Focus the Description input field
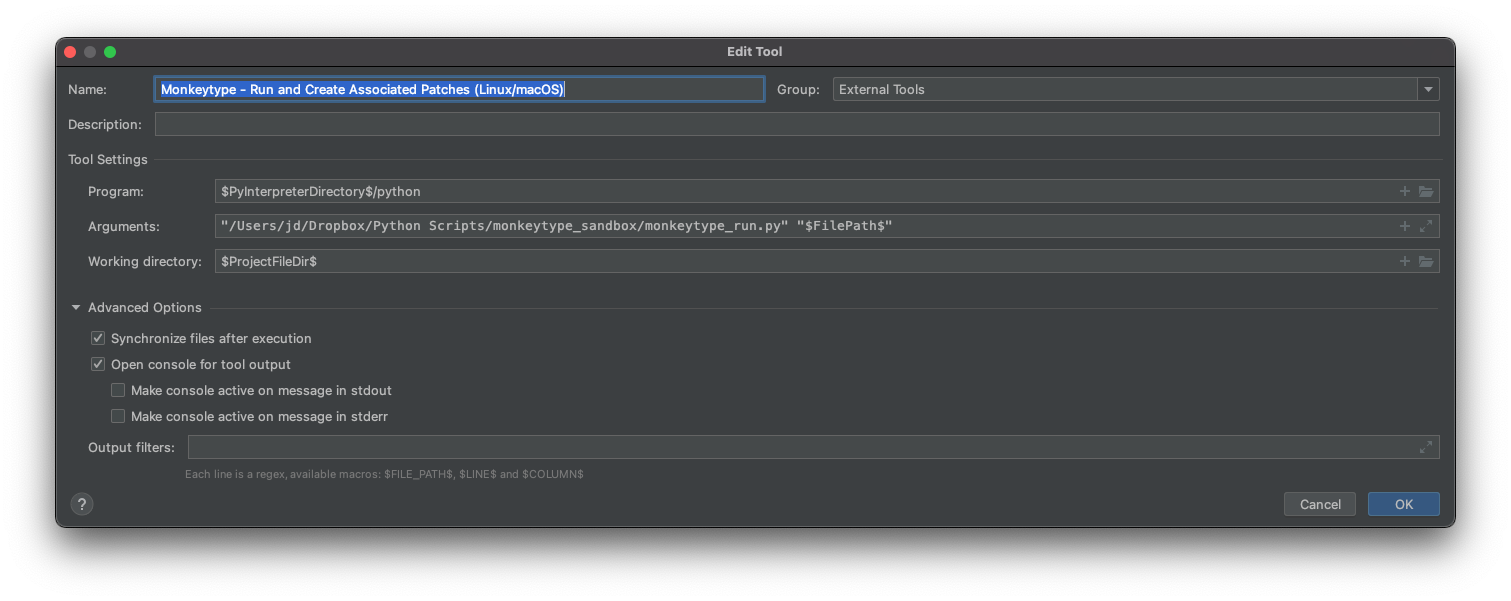The width and height of the screenshot is (1511, 601). coord(797,124)
